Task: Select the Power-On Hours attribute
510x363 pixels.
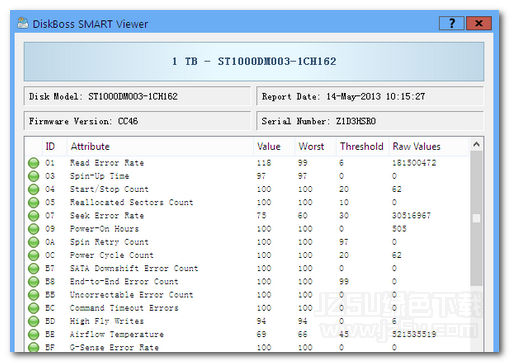Action: 104,229
